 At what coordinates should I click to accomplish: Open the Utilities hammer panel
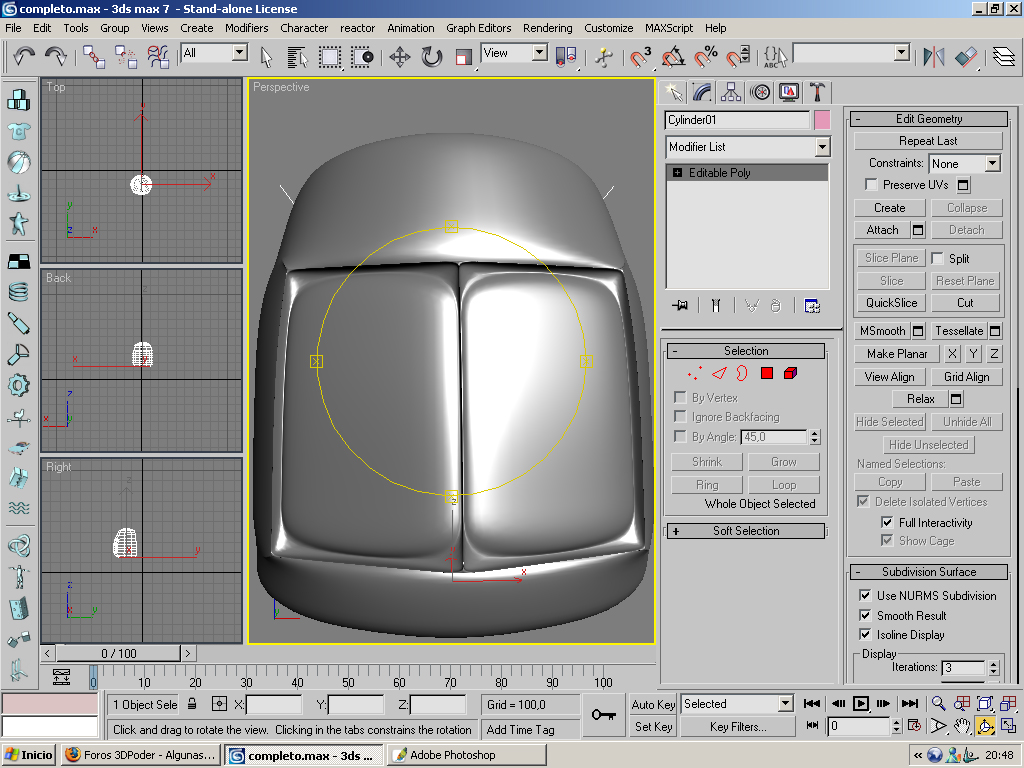pyautogui.click(x=817, y=92)
